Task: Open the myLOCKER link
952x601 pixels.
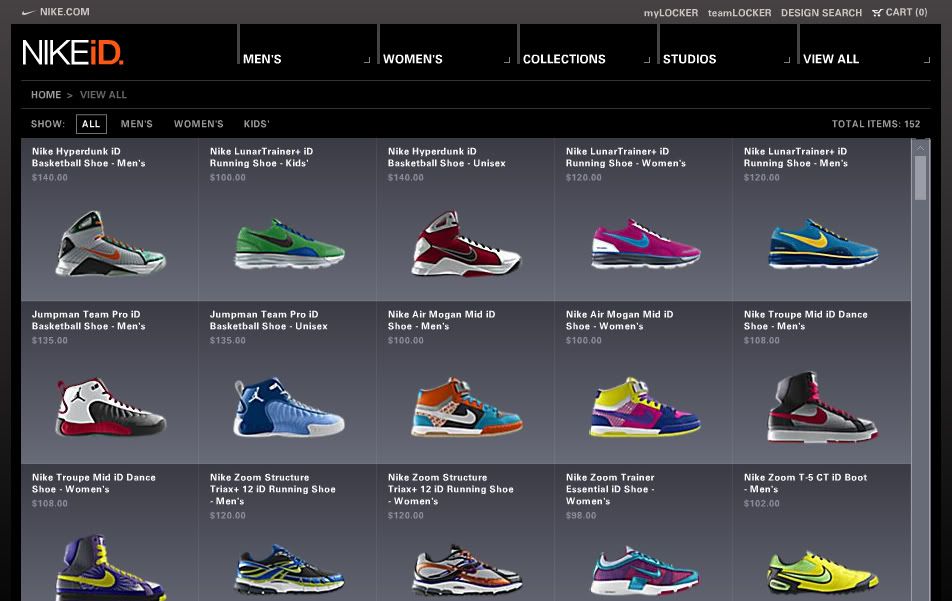Action: 670,13
